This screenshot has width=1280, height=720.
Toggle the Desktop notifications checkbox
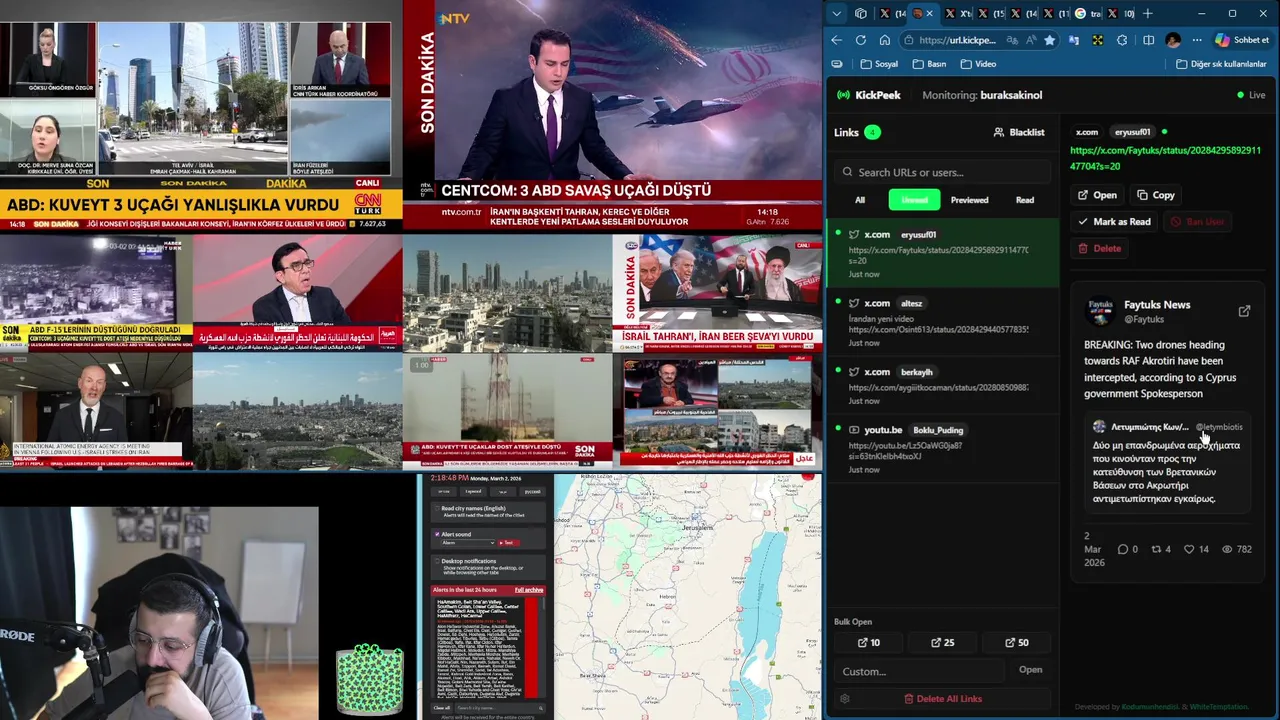[x=436, y=561]
